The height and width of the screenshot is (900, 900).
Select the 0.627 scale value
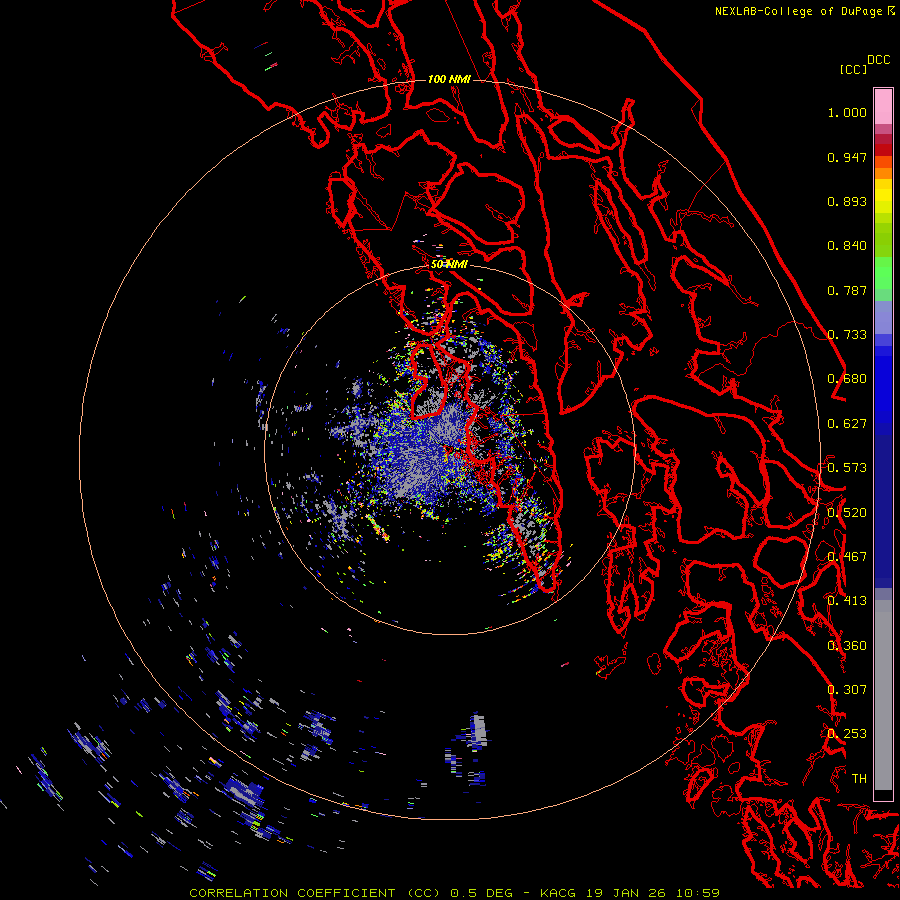[847, 424]
